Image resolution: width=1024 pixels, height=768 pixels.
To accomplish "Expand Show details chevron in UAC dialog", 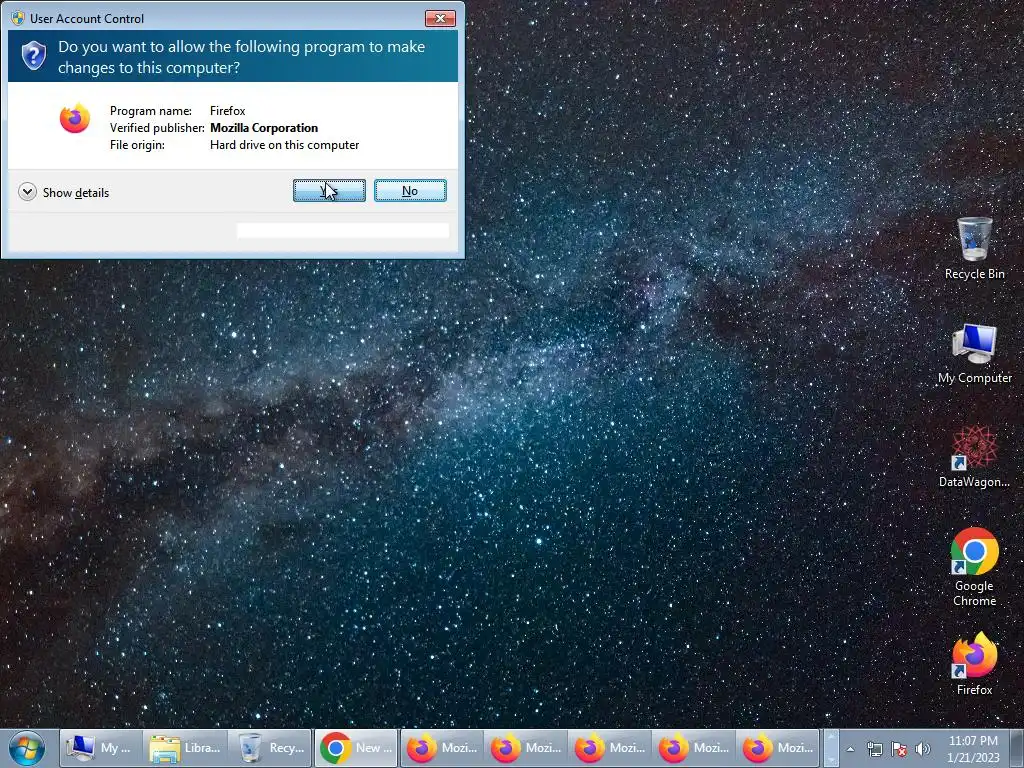I will pos(27,192).
